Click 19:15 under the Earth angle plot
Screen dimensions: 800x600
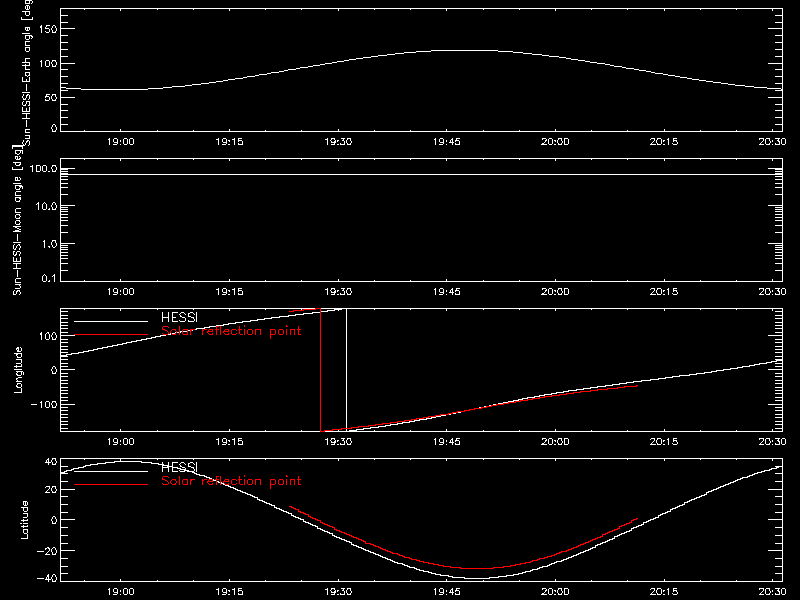pos(230,142)
